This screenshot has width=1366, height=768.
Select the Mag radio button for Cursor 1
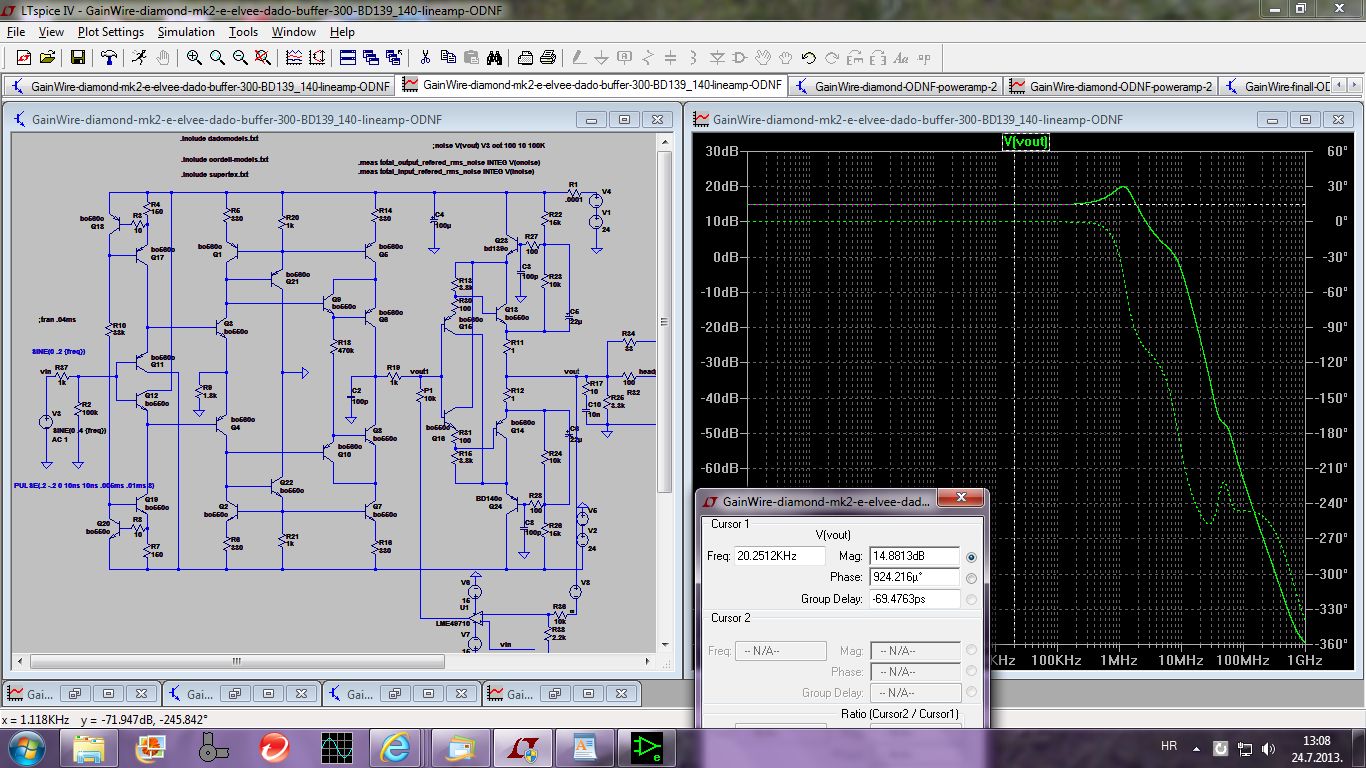tap(971, 556)
